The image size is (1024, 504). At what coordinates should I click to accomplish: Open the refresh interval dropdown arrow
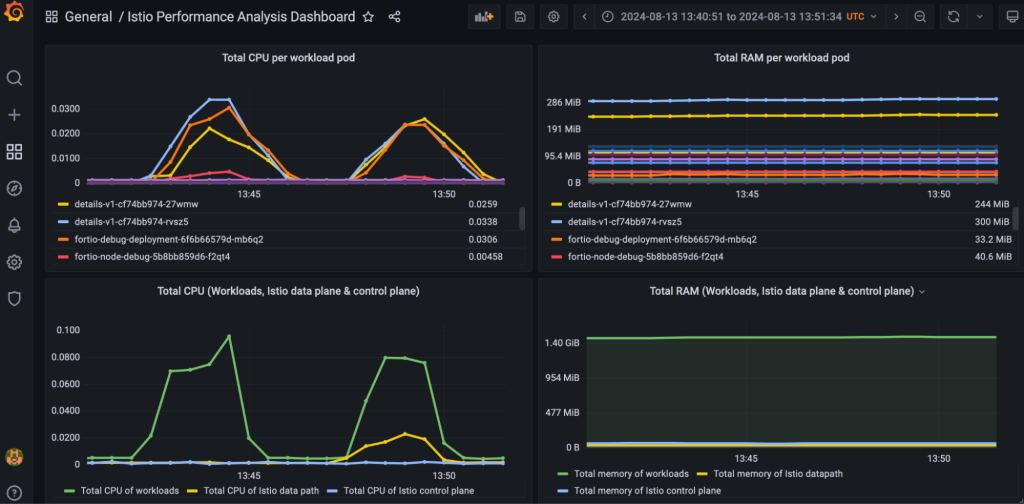tap(980, 17)
